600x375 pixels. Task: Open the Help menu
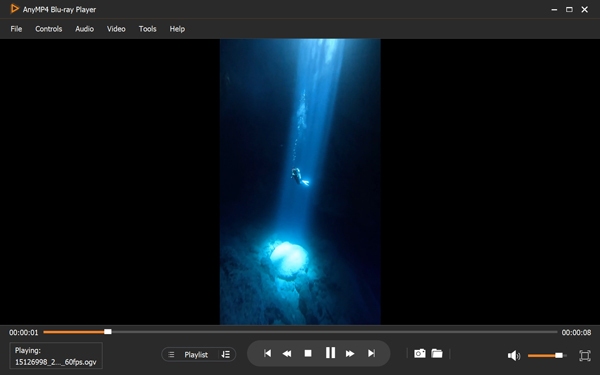point(177,29)
